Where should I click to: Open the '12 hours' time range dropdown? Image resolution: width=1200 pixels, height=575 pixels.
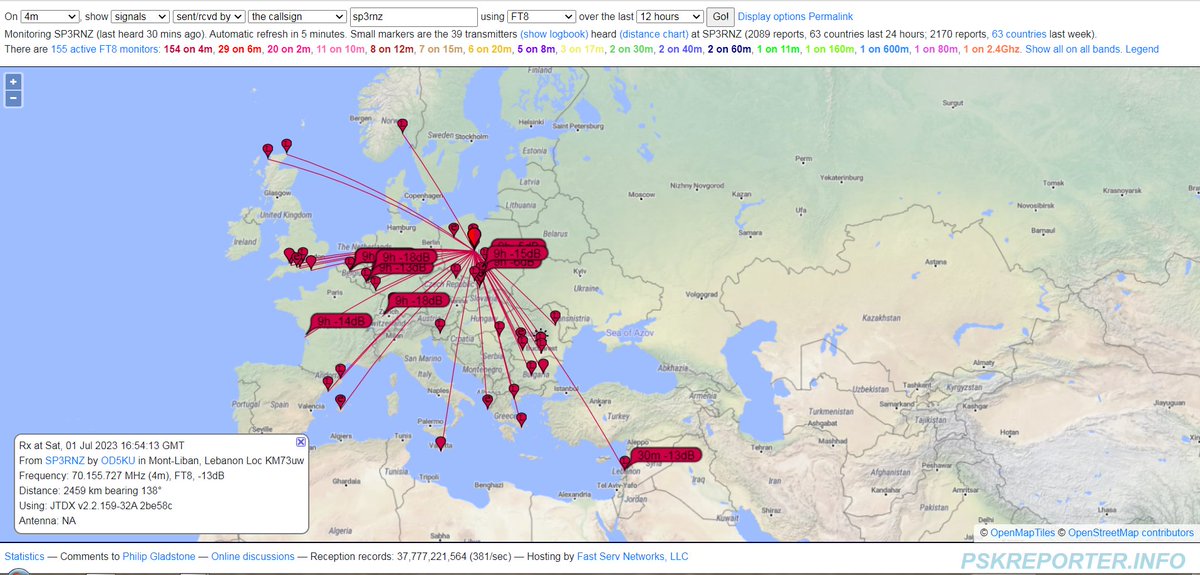click(669, 17)
